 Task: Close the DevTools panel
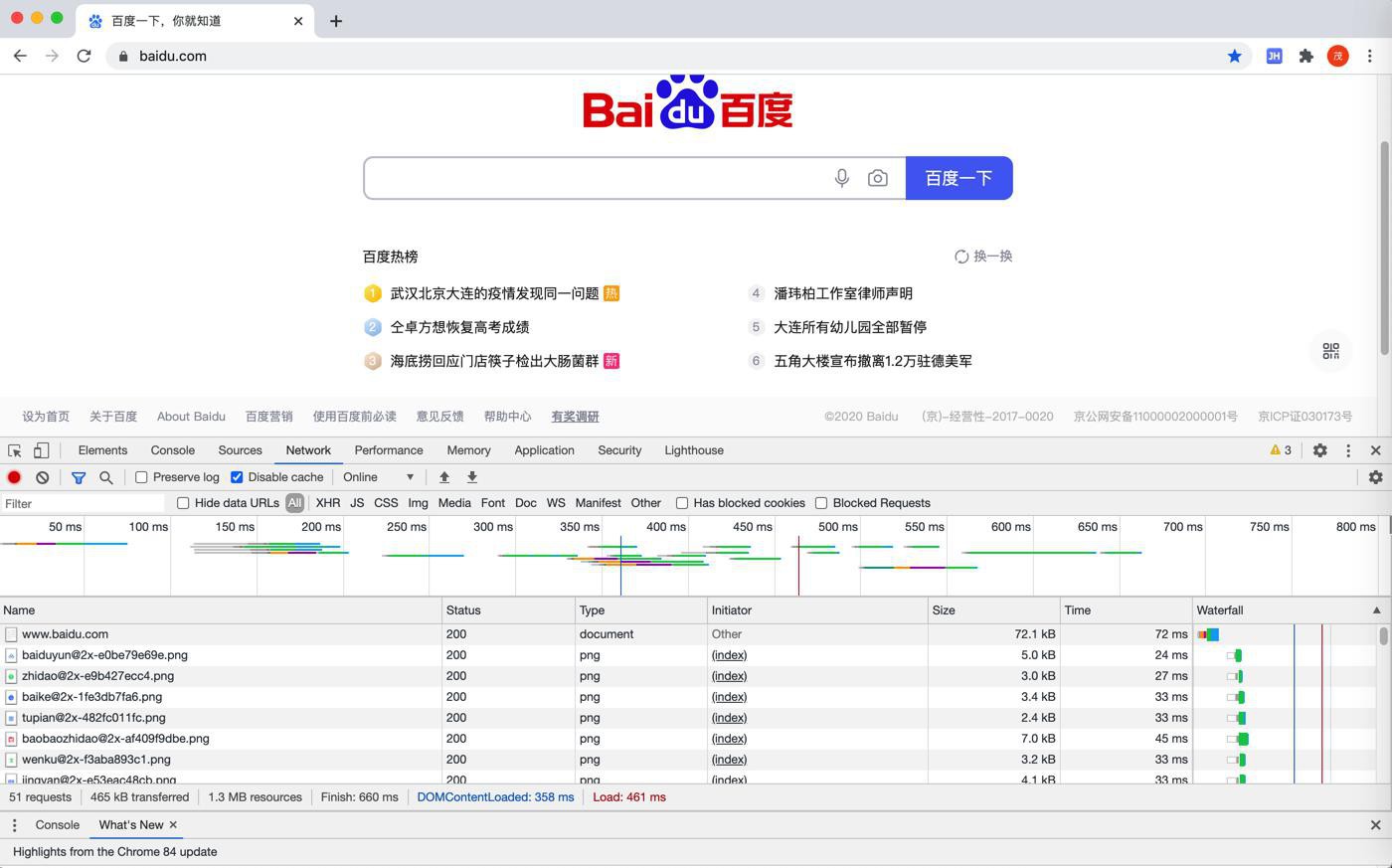1375,450
